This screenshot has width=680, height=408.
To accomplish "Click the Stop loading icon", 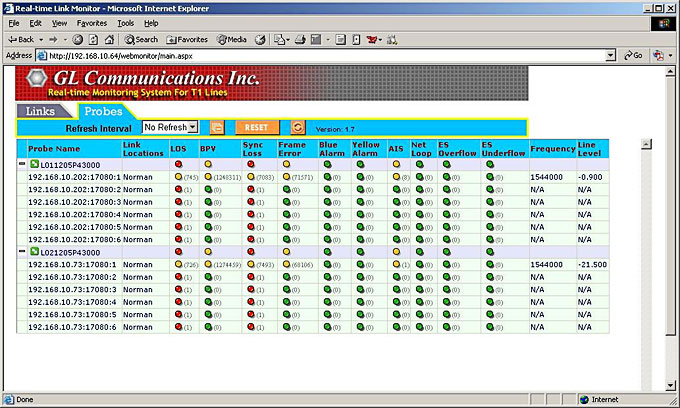I will pyautogui.click(x=78, y=40).
